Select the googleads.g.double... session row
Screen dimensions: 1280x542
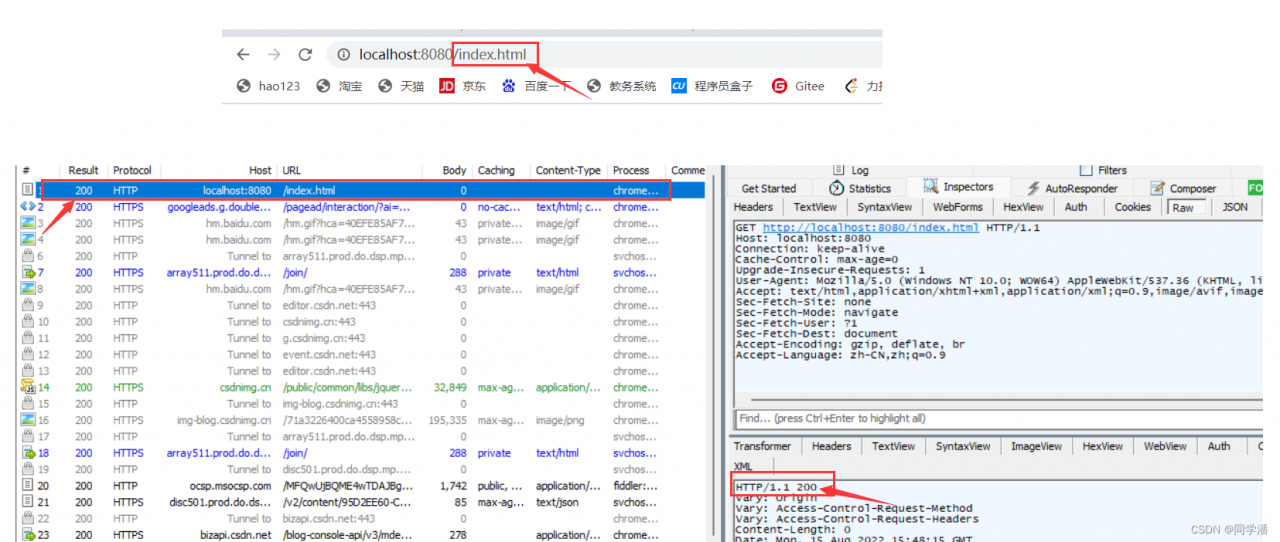pyautogui.click(x=361, y=207)
